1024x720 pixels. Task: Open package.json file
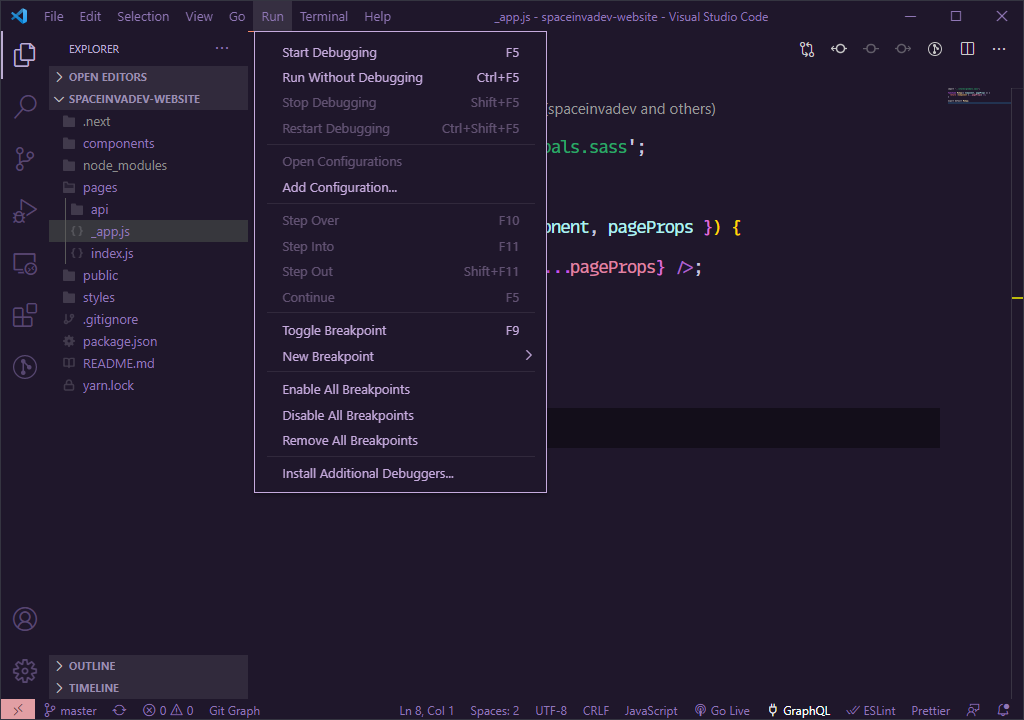coord(148,341)
